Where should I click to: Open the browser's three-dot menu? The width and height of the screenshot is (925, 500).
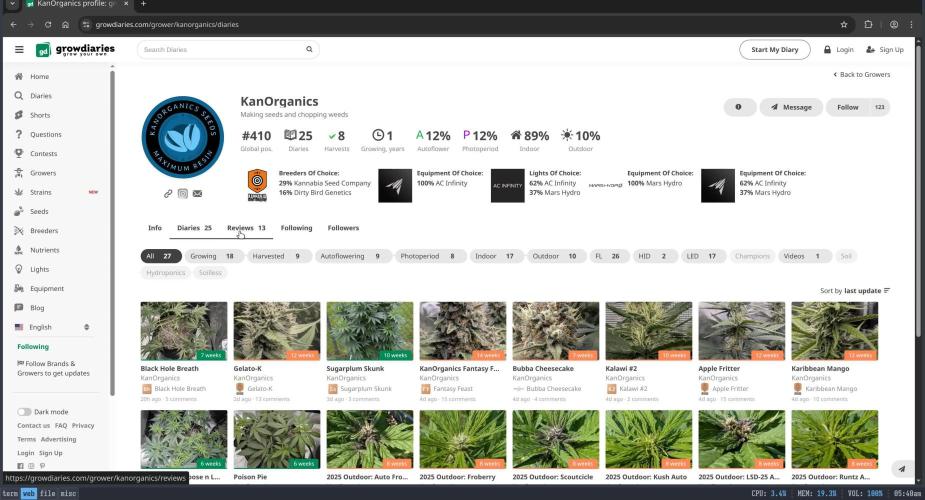click(910, 24)
